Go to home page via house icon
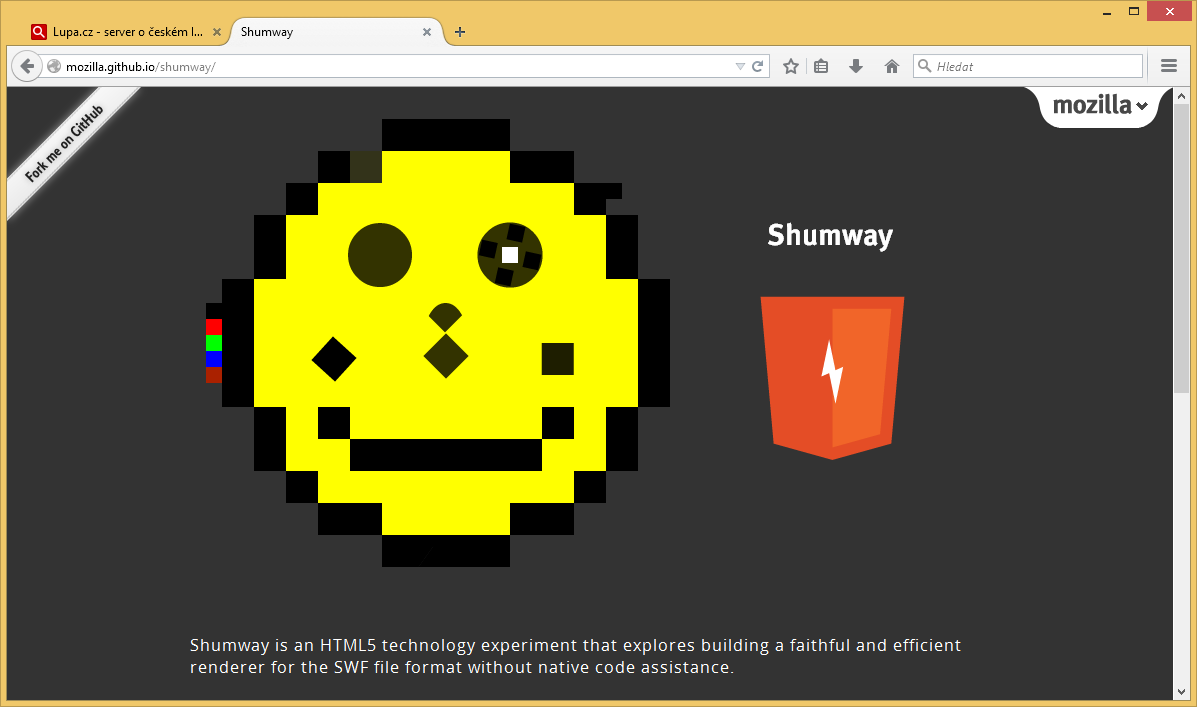1197x707 pixels. point(892,67)
